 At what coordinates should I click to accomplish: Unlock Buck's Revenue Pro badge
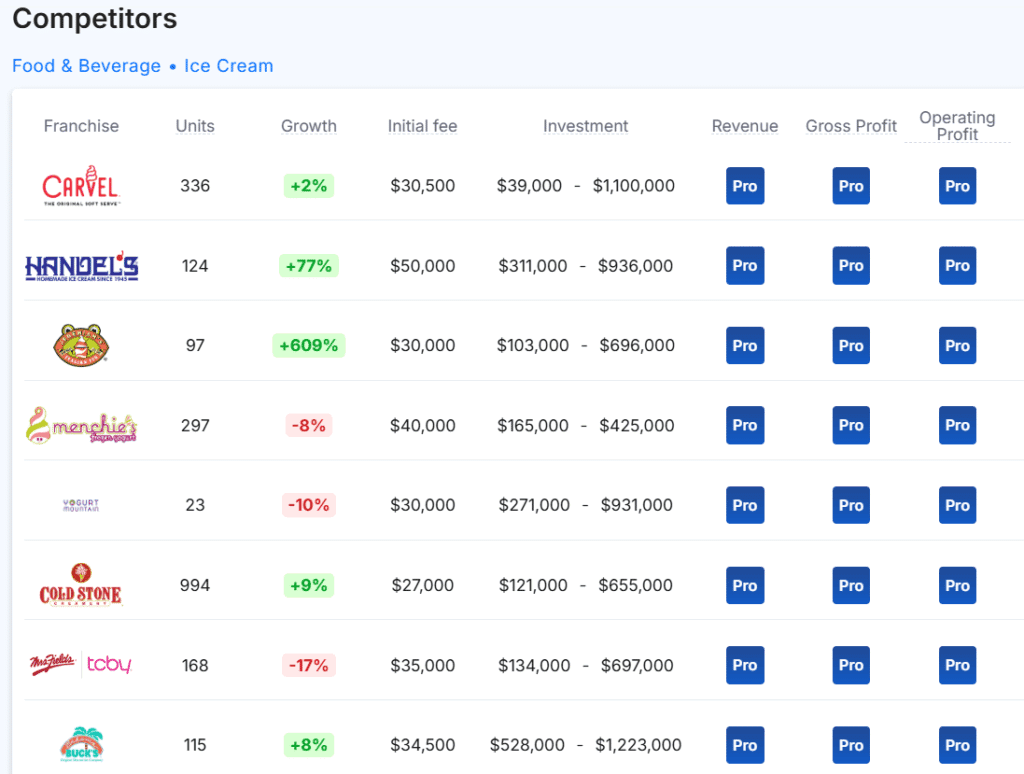(x=745, y=745)
